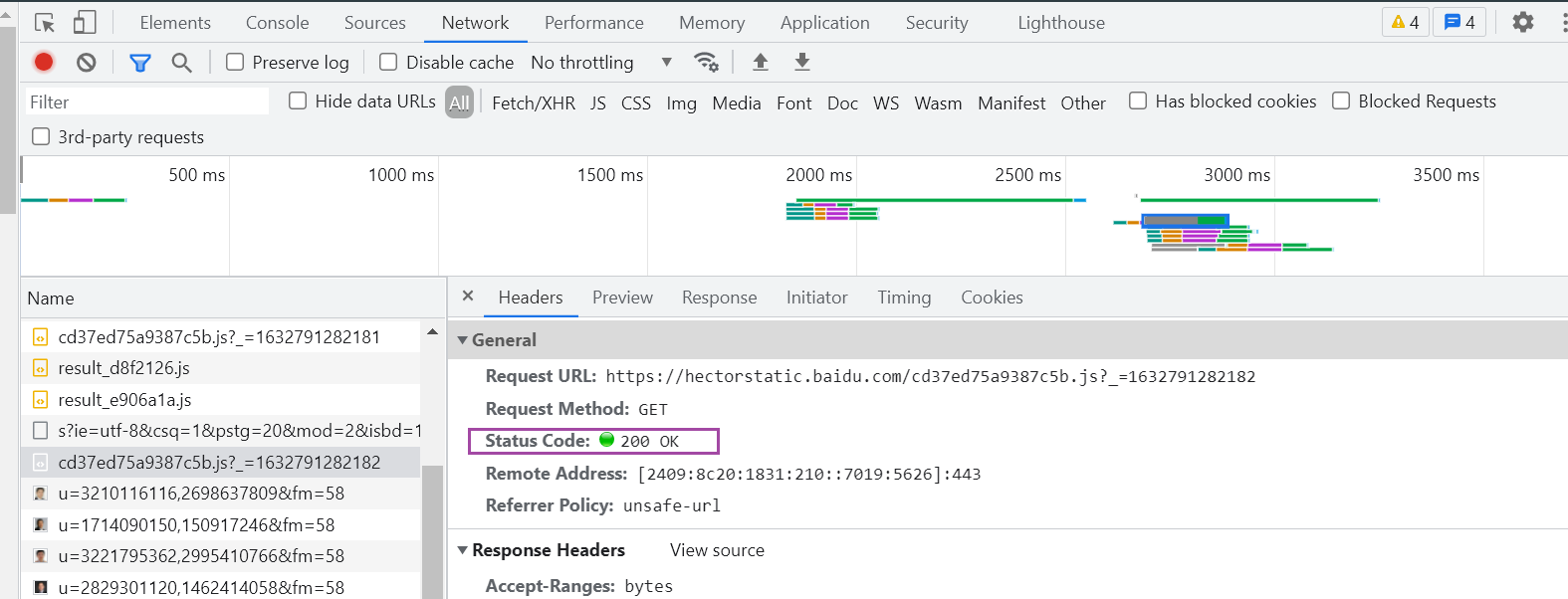The width and height of the screenshot is (1568, 599).
Task: Check Blocked Requests option
Action: click(x=1341, y=100)
